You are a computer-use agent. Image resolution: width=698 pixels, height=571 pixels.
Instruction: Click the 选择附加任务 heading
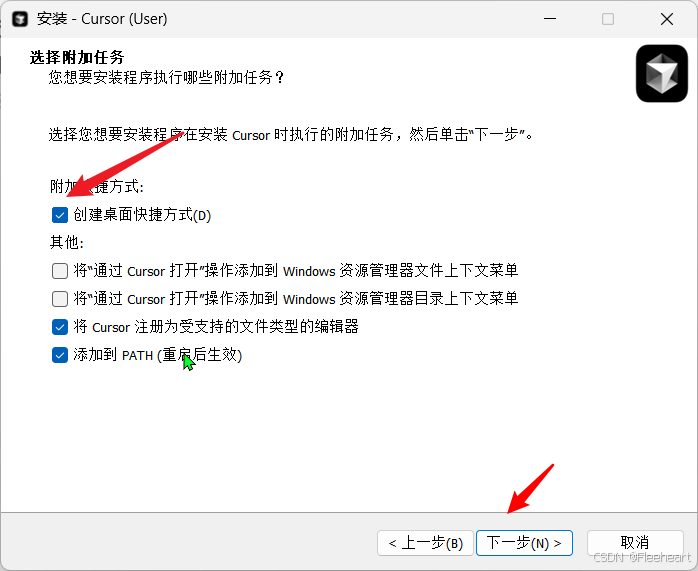point(77,57)
